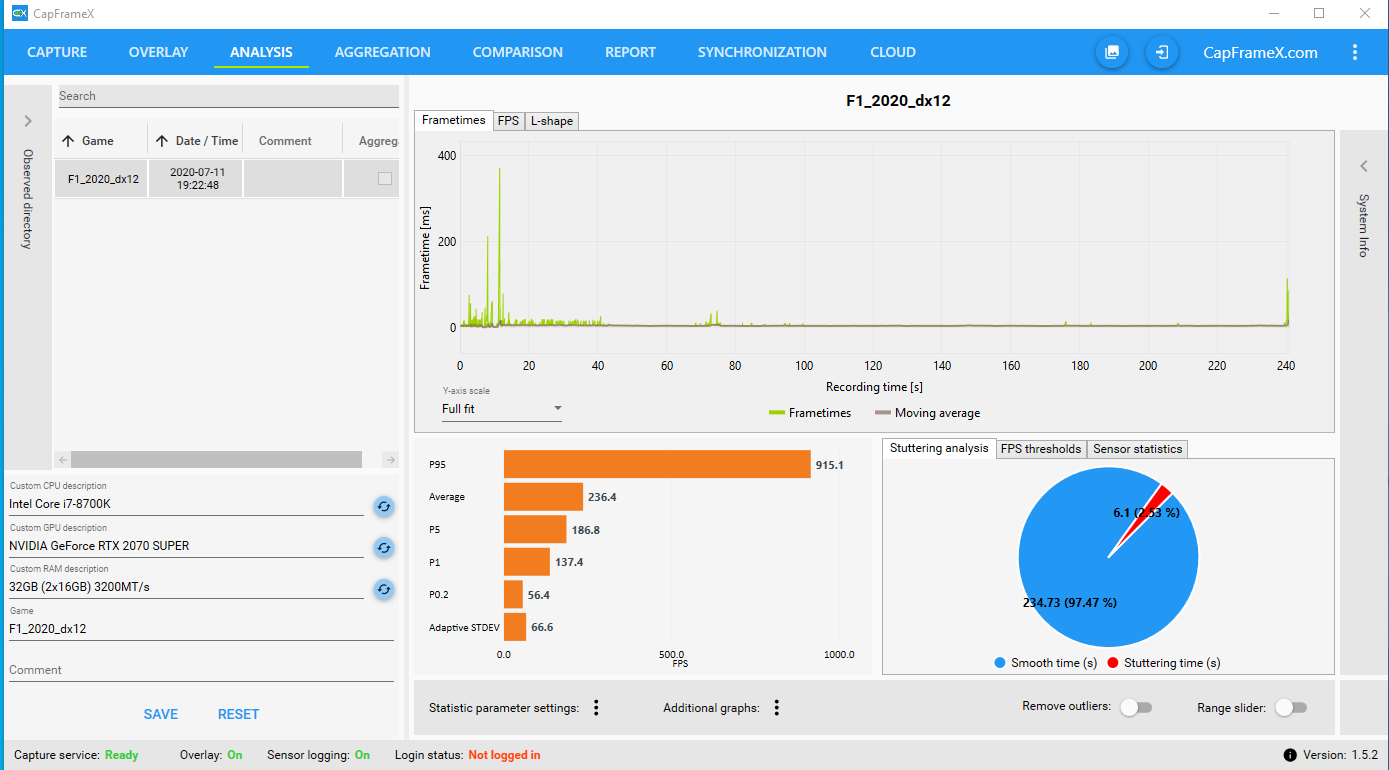Go to the COMPARISON tab
Screen dimensions: 1389x770
[x=517, y=52]
